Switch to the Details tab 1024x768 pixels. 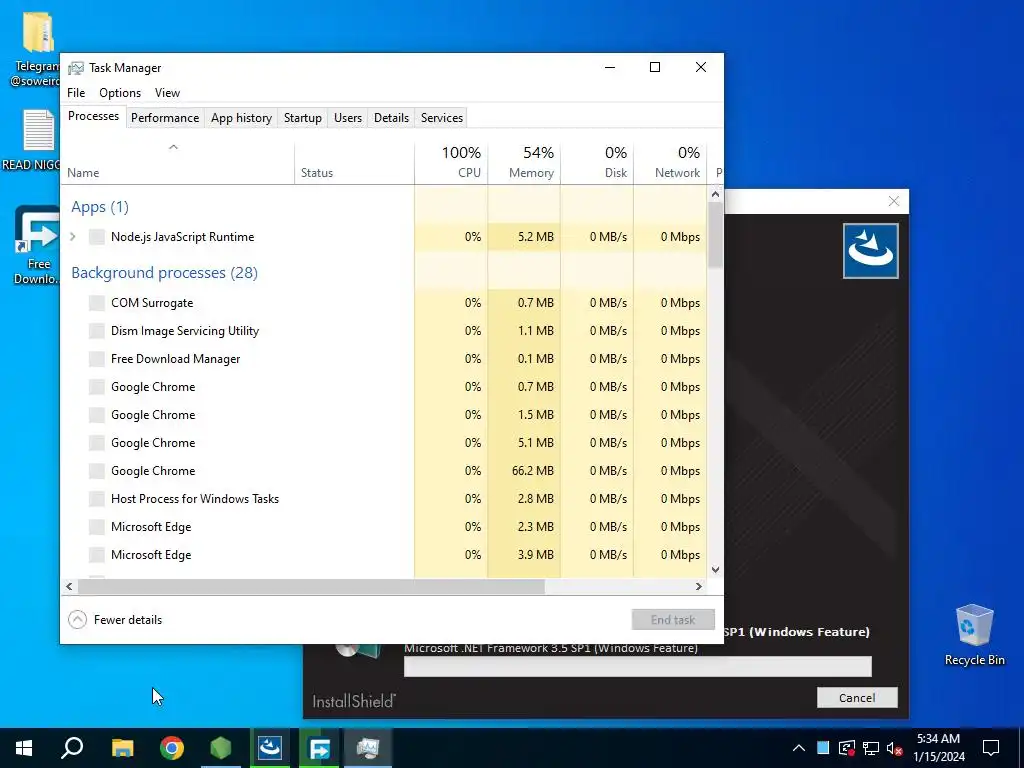(x=391, y=118)
